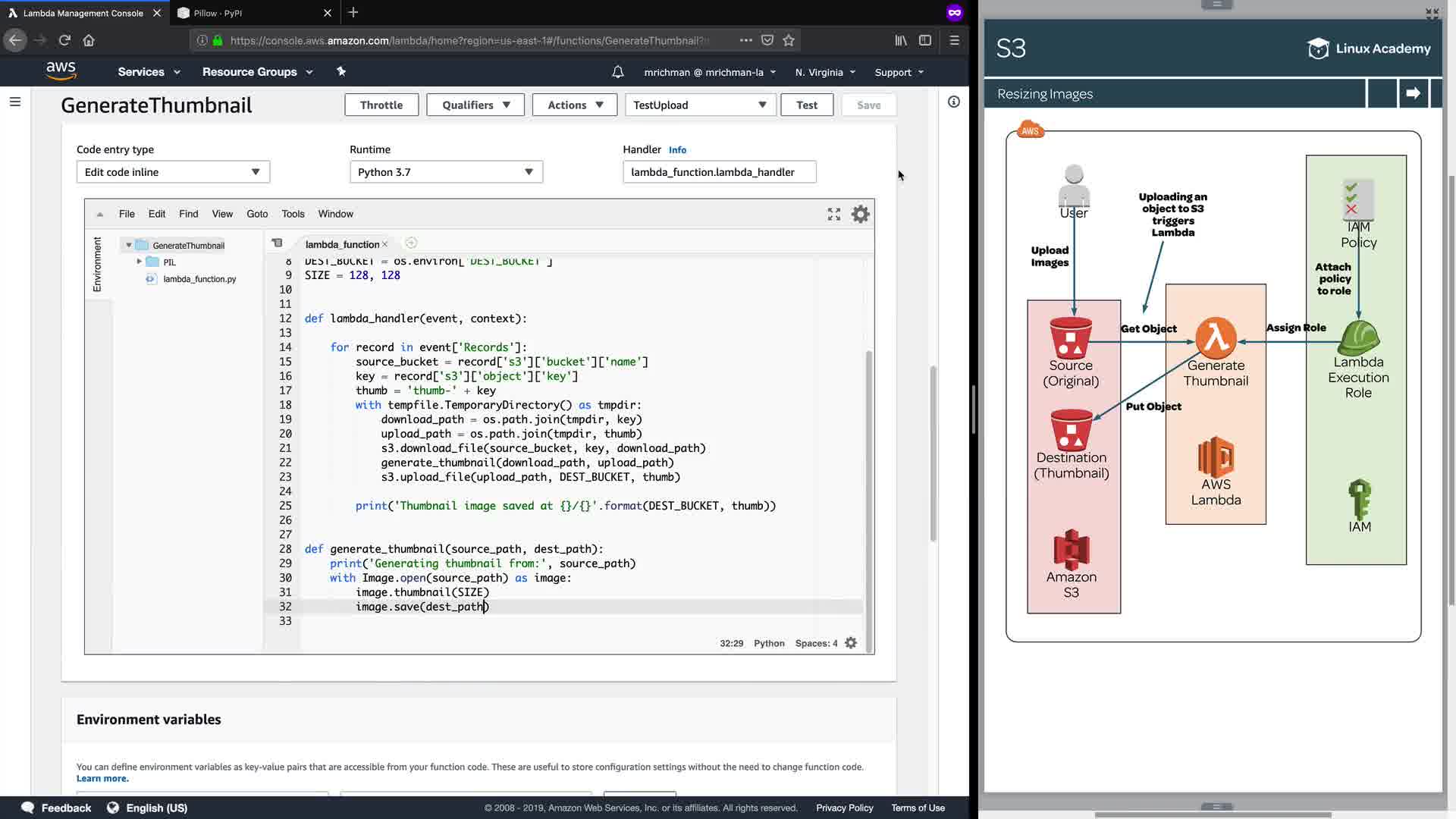Open the Learn more link
Image resolution: width=1456 pixels, height=819 pixels.
click(x=102, y=779)
